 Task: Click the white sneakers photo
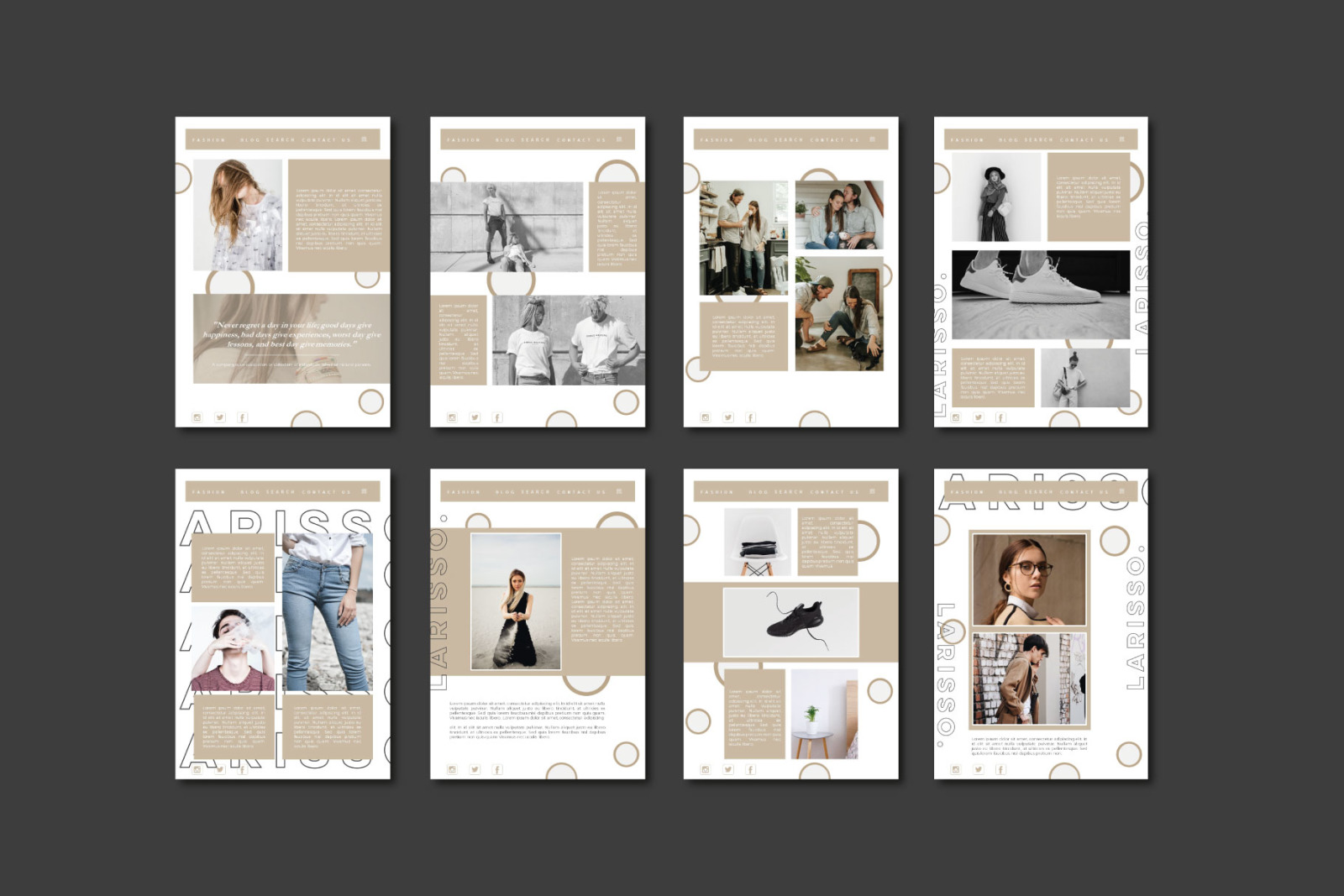pyautogui.click(x=1040, y=295)
